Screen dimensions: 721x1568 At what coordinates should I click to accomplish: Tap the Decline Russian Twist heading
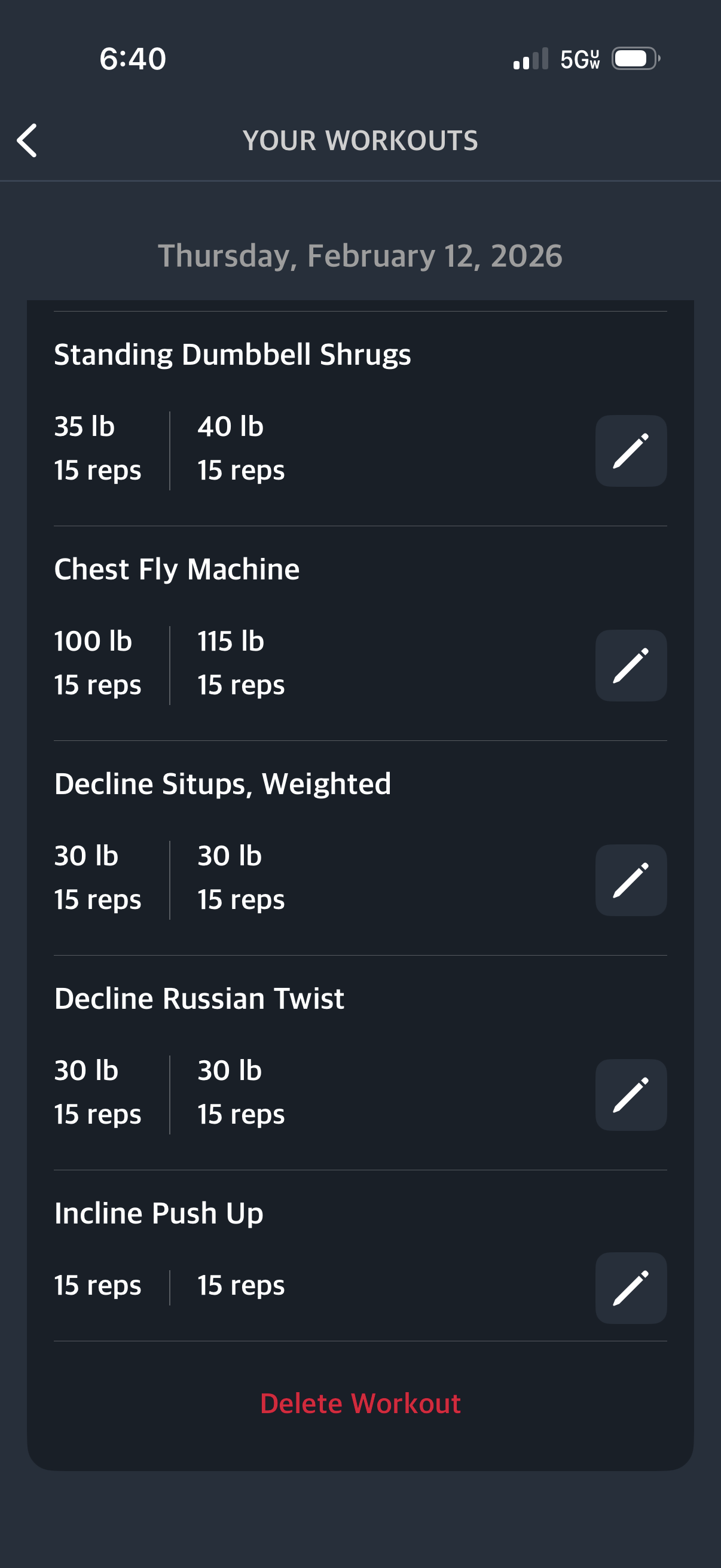click(x=199, y=999)
